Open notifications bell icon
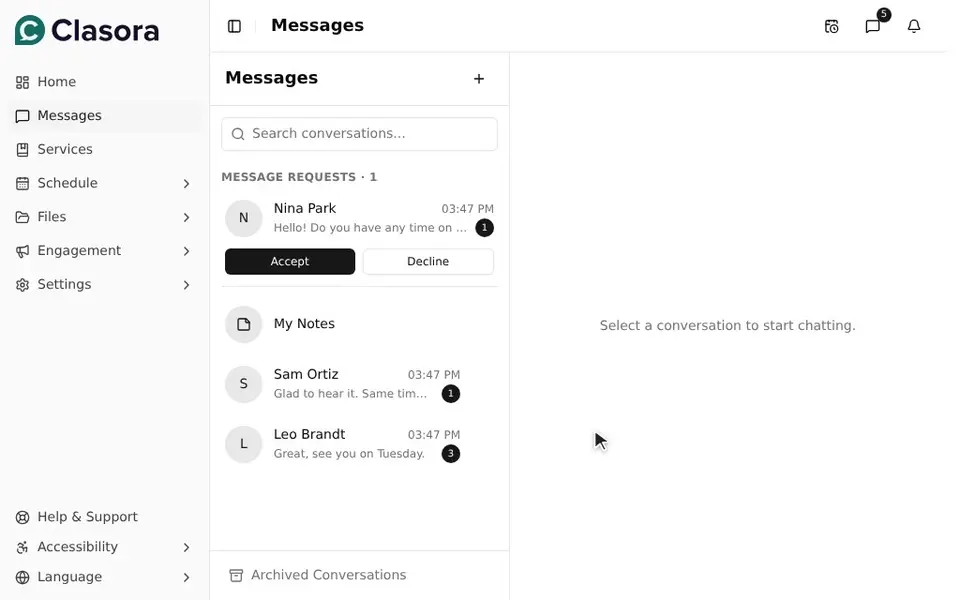Viewport: 960px width, 600px height. click(914, 26)
